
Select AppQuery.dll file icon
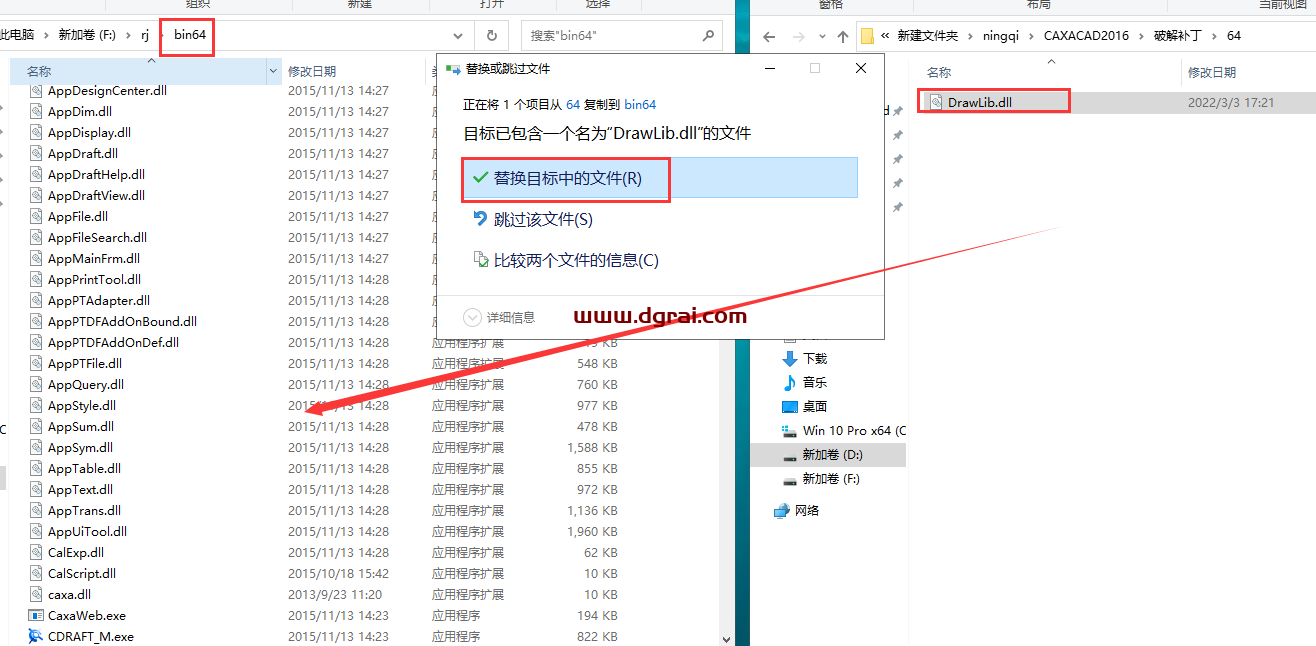pos(37,384)
